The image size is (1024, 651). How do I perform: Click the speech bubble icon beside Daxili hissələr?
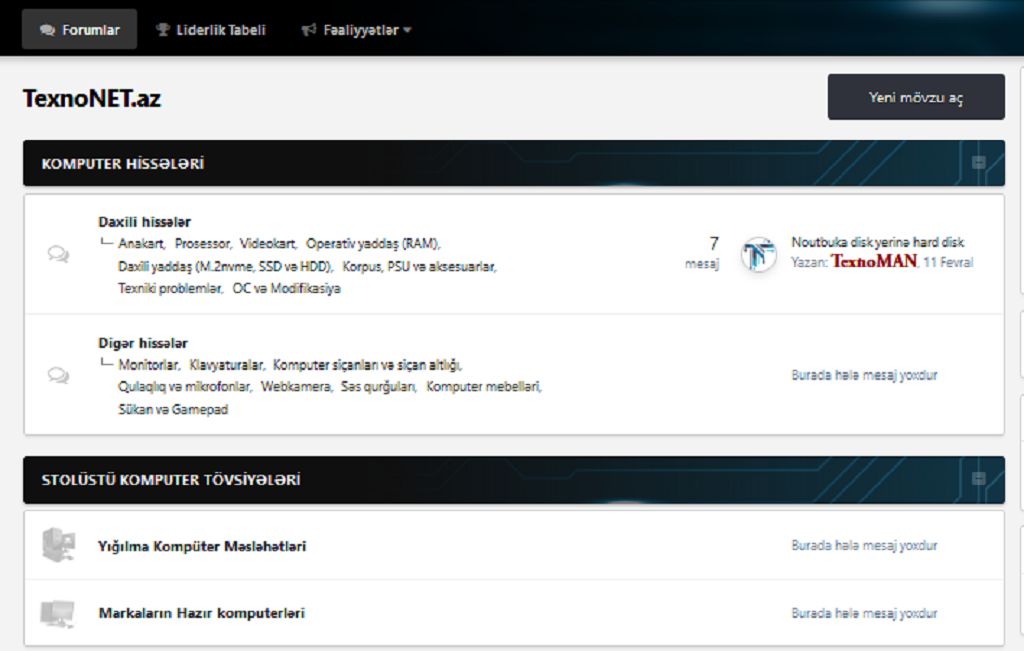coord(58,254)
